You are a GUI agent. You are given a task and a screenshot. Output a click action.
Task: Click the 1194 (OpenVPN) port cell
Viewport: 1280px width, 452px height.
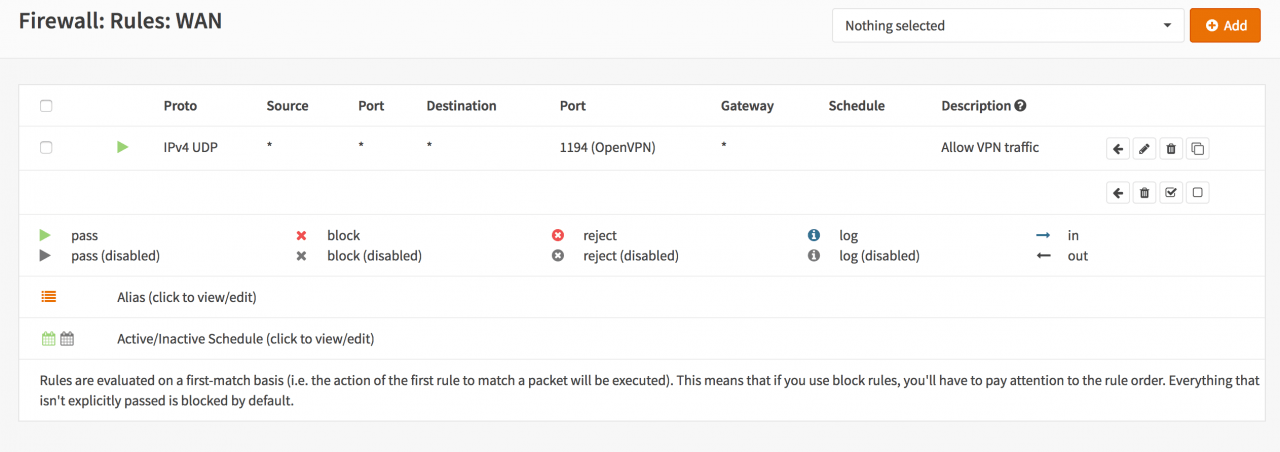pyautogui.click(x=608, y=147)
